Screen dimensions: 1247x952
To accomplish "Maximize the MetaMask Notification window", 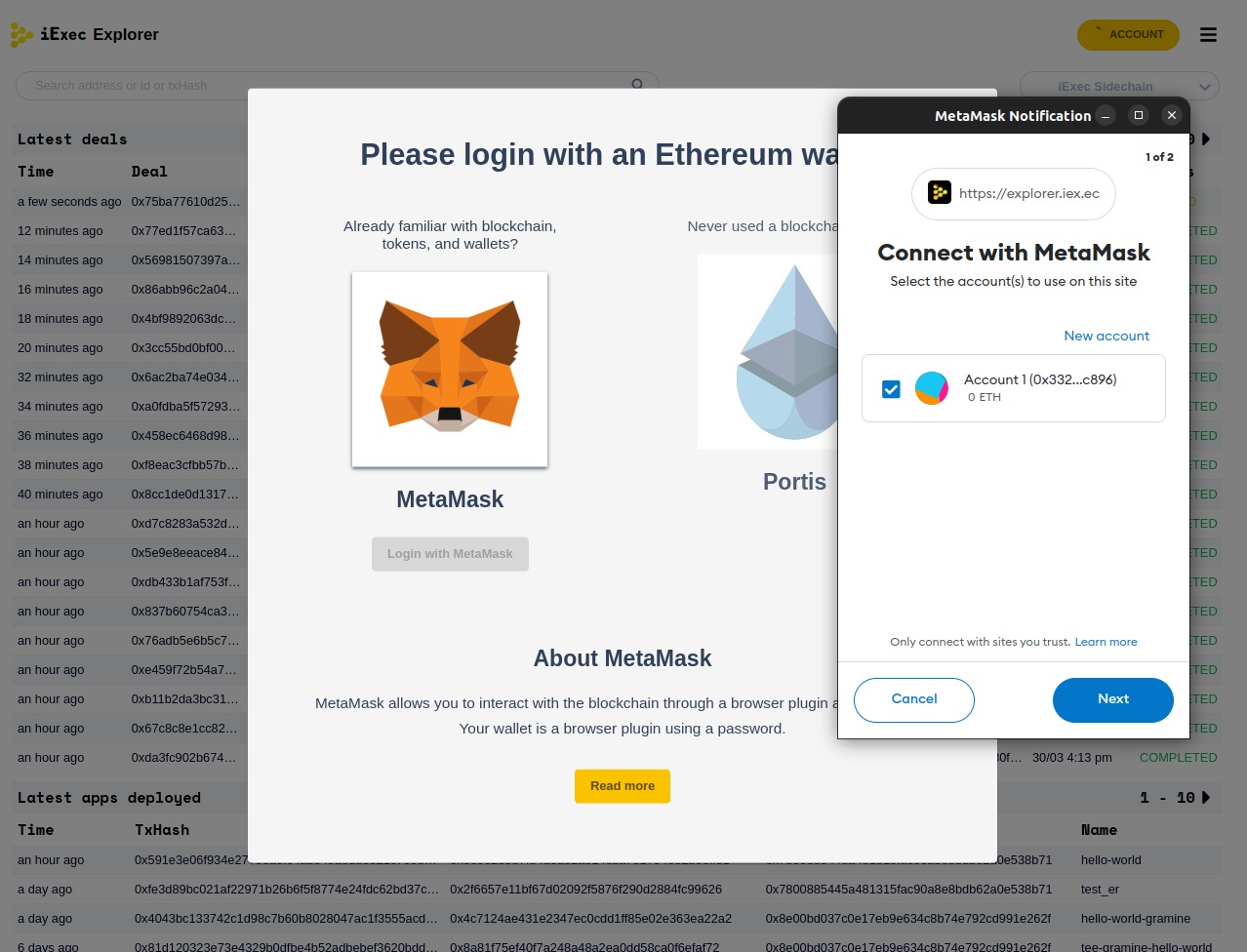I will [1139, 115].
